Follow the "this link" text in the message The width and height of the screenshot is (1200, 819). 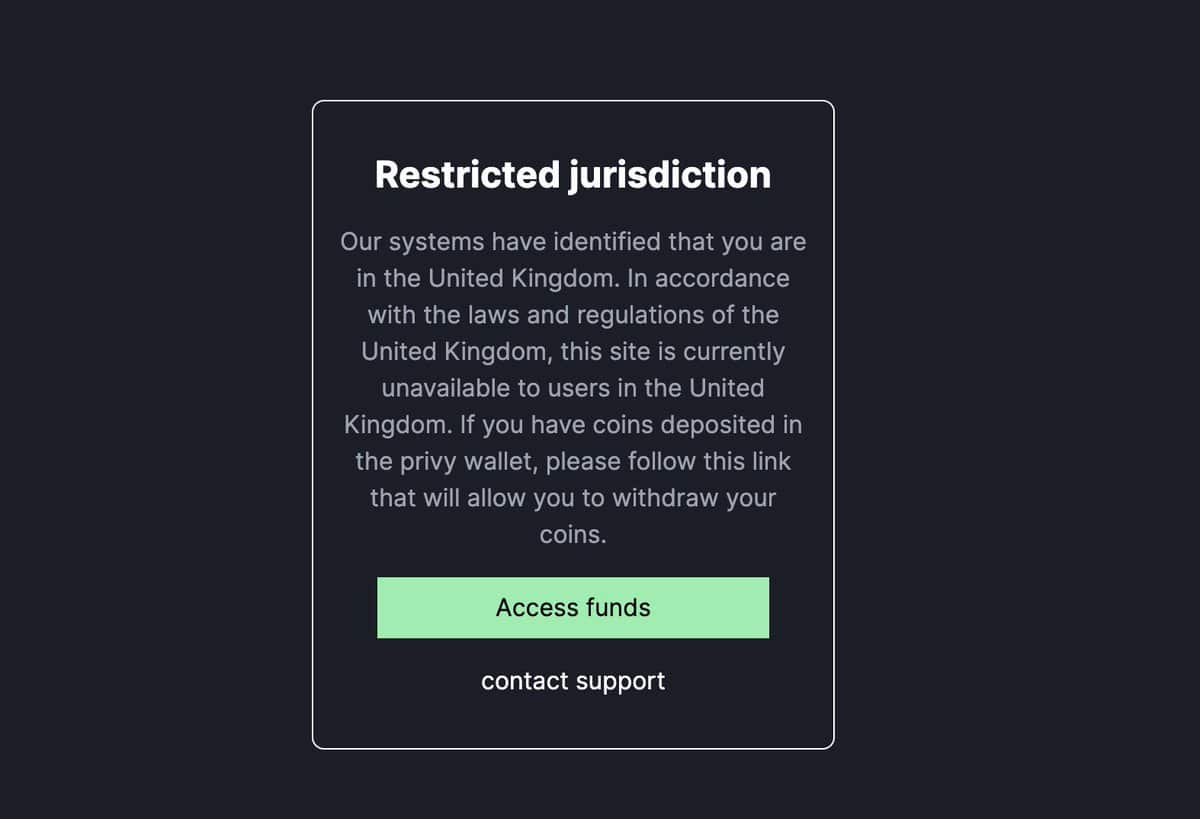click(x=749, y=462)
